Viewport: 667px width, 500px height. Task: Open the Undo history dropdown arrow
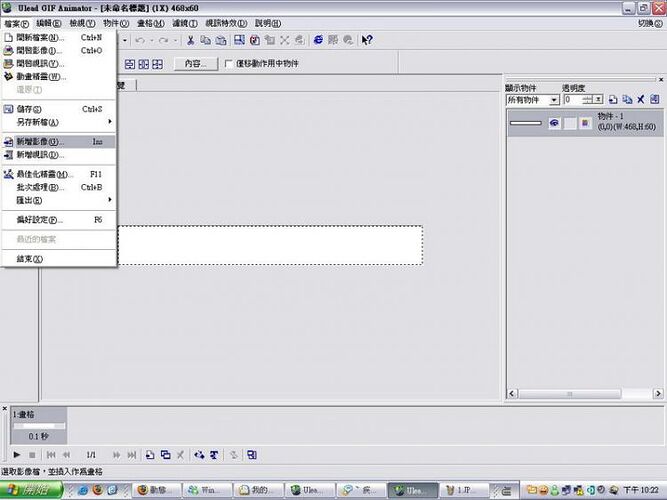(151, 40)
